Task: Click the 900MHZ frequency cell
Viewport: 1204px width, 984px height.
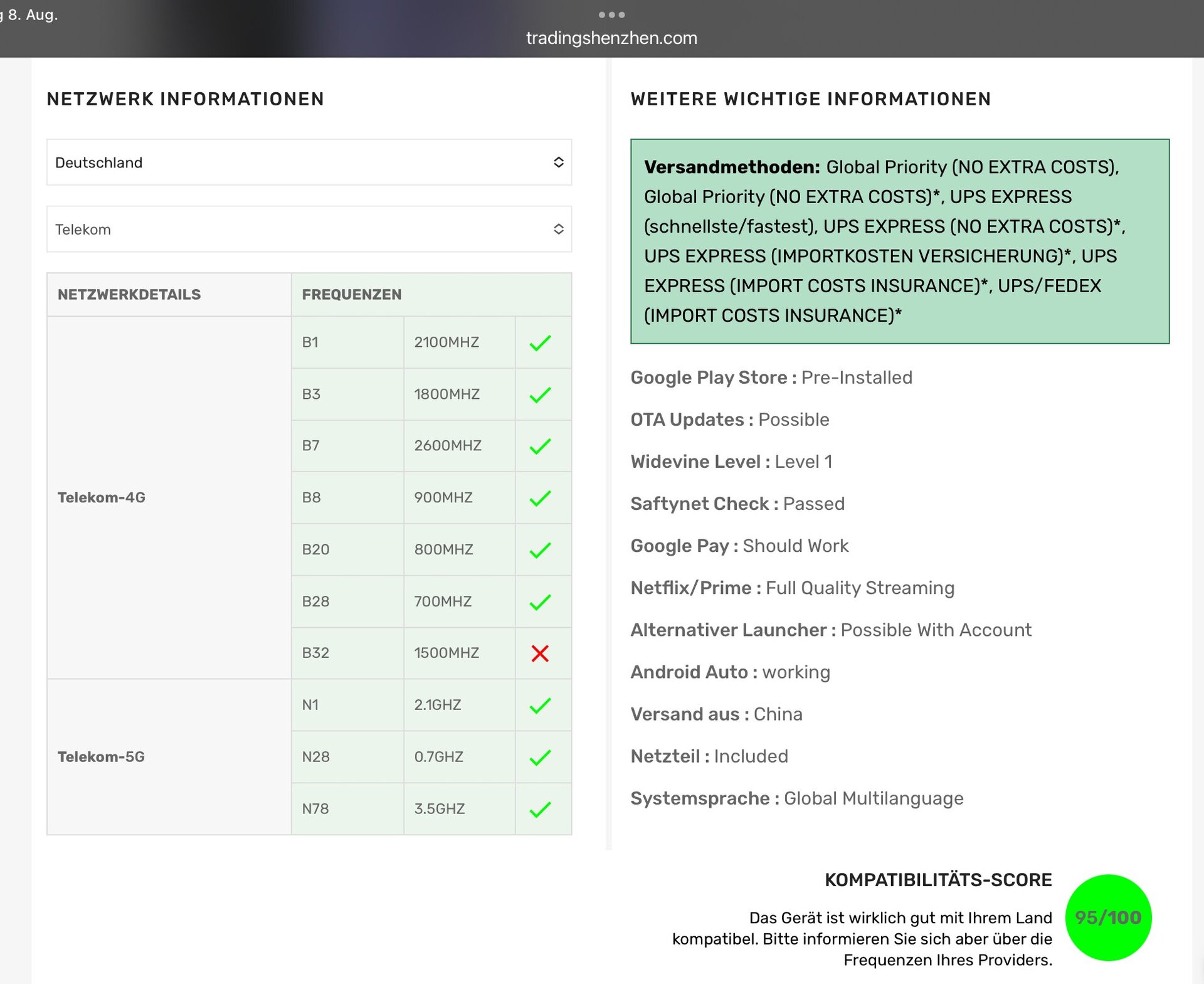Action: coord(460,498)
